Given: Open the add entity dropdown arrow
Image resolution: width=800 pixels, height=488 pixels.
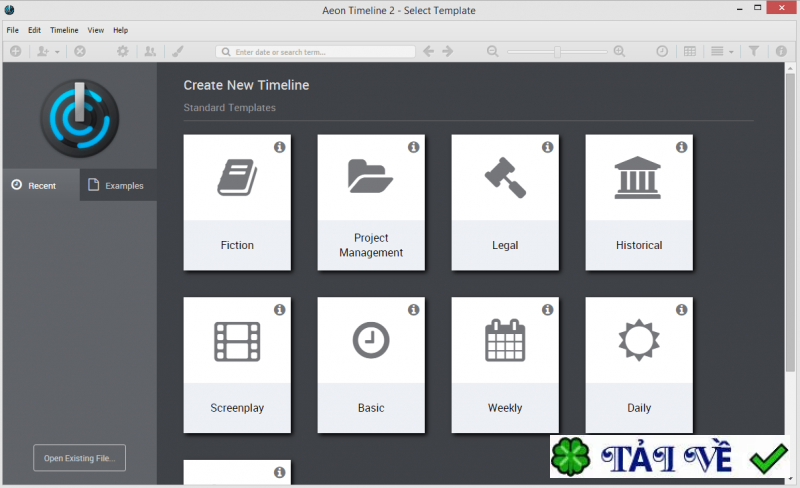Looking at the screenshot, I should tap(57, 52).
